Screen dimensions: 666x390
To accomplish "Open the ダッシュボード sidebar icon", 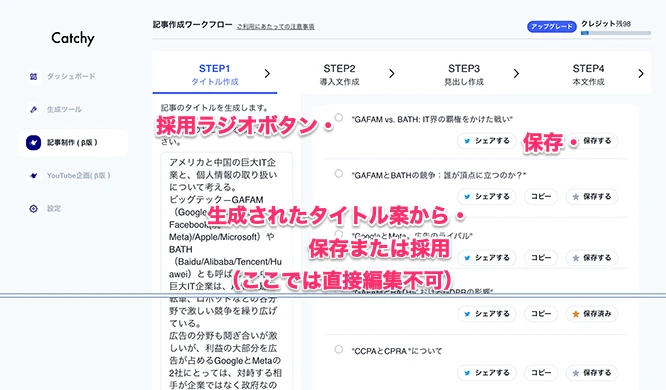I will click(x=34, y=76).
